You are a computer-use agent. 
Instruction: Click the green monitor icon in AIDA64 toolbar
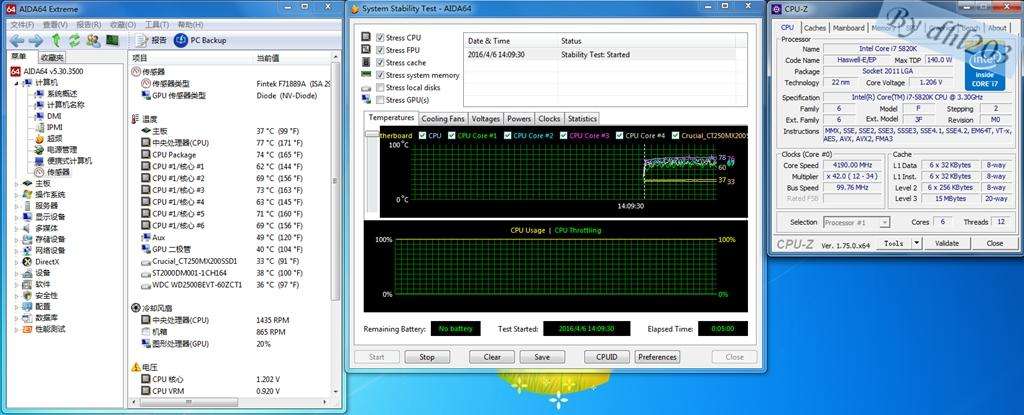click(112, 41)
